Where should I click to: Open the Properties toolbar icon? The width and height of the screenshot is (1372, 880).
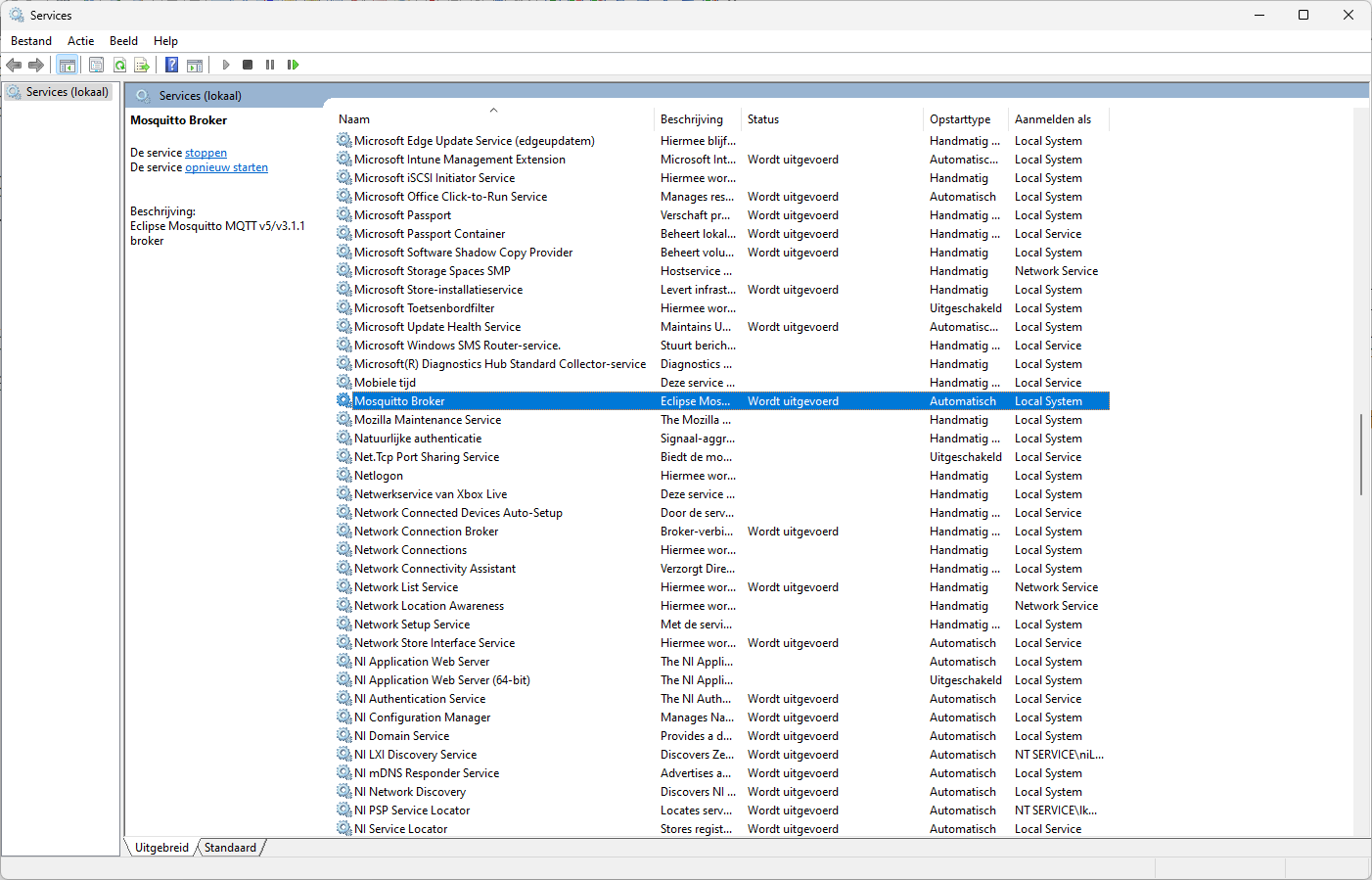point(96,65)
